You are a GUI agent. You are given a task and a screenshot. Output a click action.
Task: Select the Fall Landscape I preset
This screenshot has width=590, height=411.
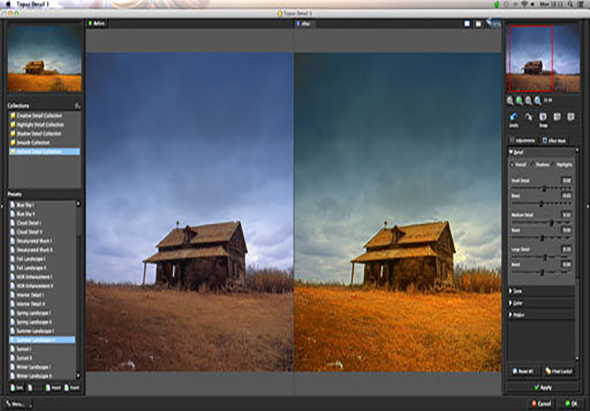(42, 259)
